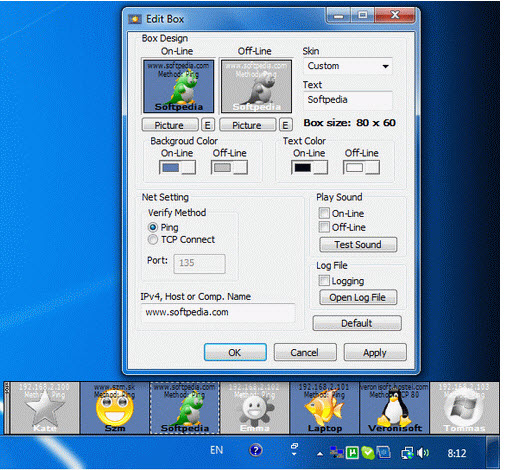Select the Veronisoft penguin box
Screen dimensions: 507x470
[395, 408]
